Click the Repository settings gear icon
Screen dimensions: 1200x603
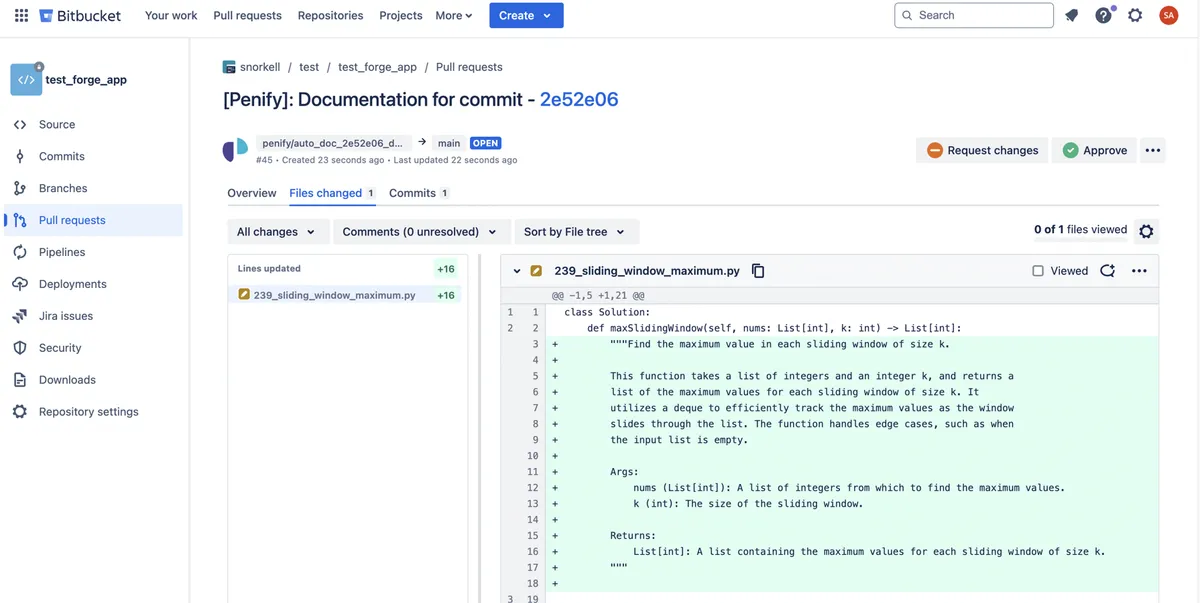[x=20, y=413]
